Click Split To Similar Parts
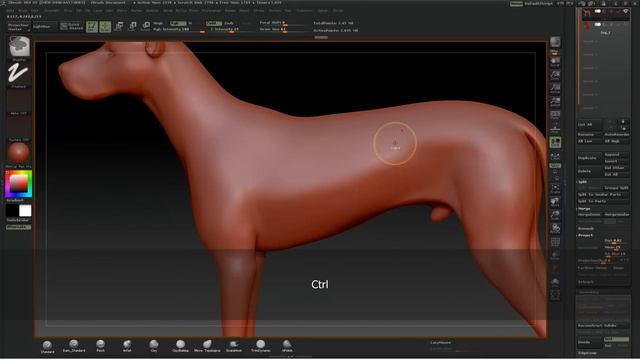640x360 pixels. pyautogui.click(x=603, y=195)
